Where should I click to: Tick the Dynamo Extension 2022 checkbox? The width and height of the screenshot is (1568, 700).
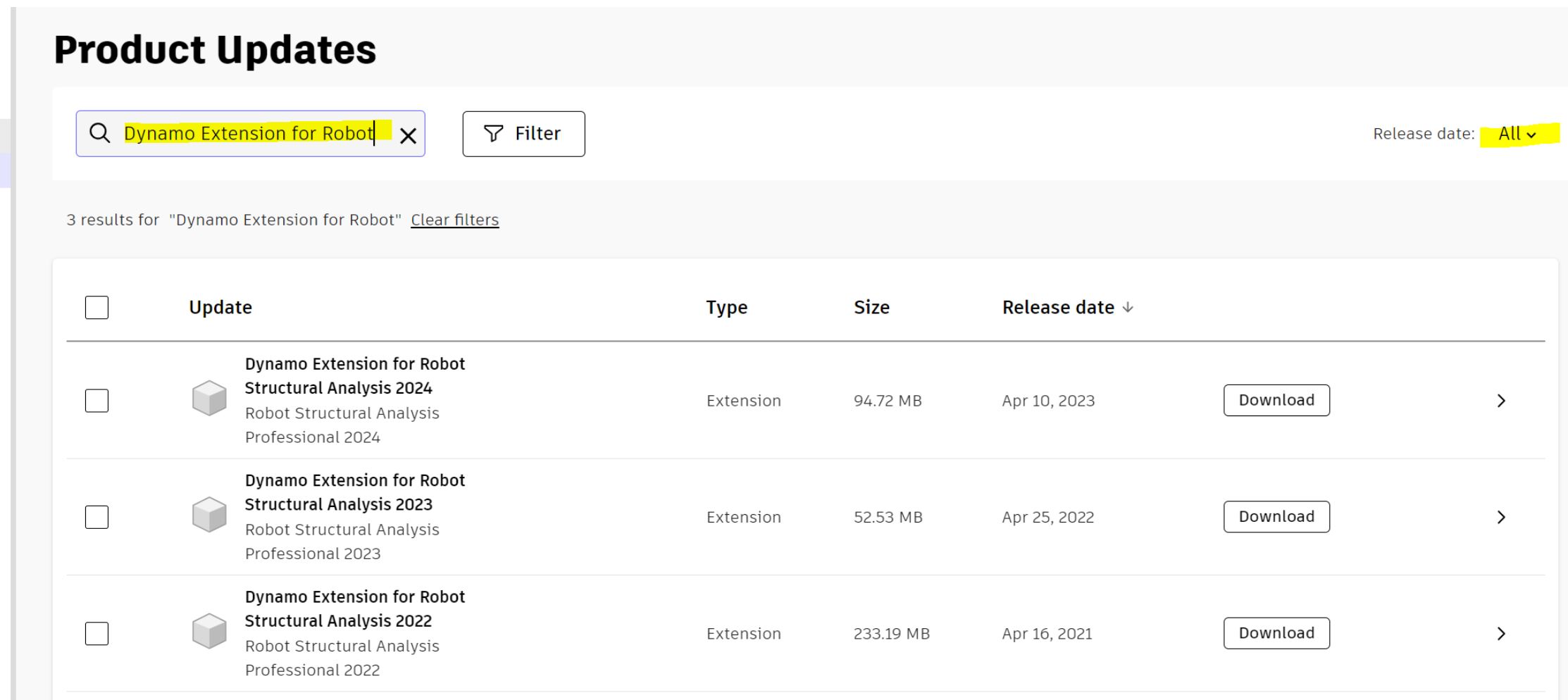tap(97, 634)
